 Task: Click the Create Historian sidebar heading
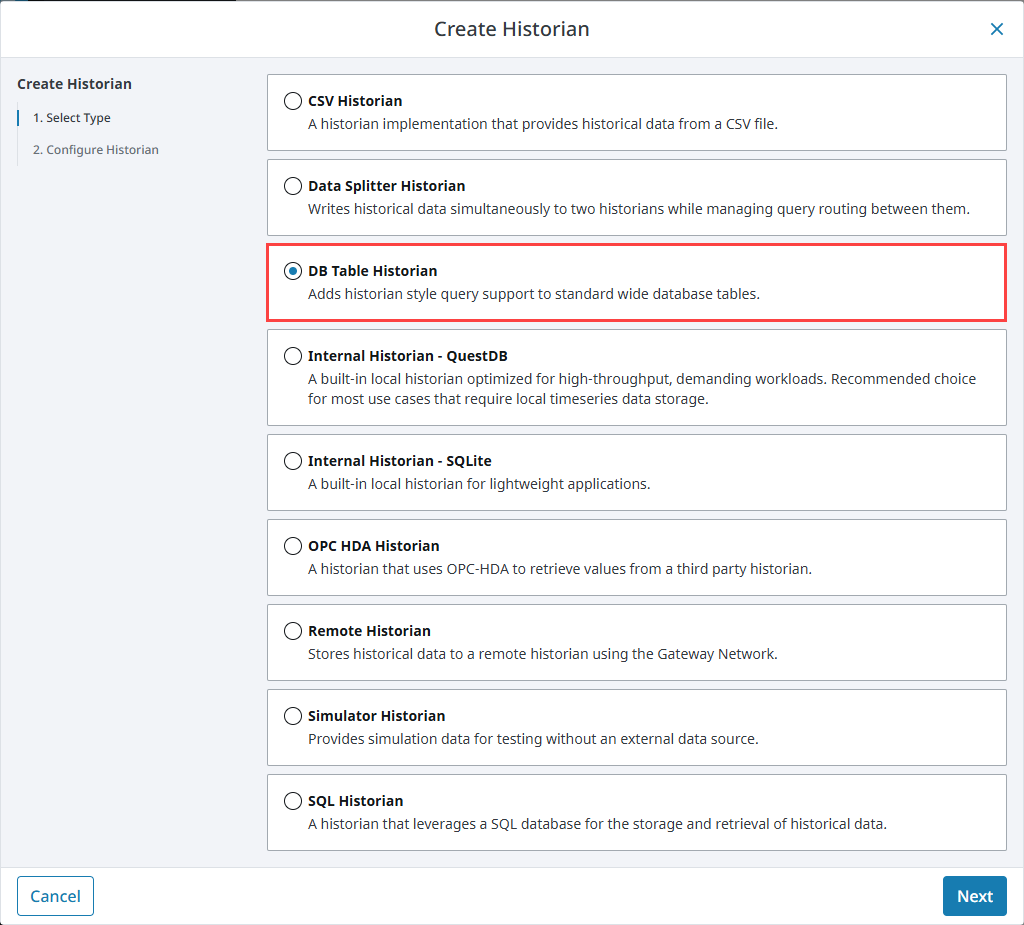pyautogui.click(x=74, y=83)
